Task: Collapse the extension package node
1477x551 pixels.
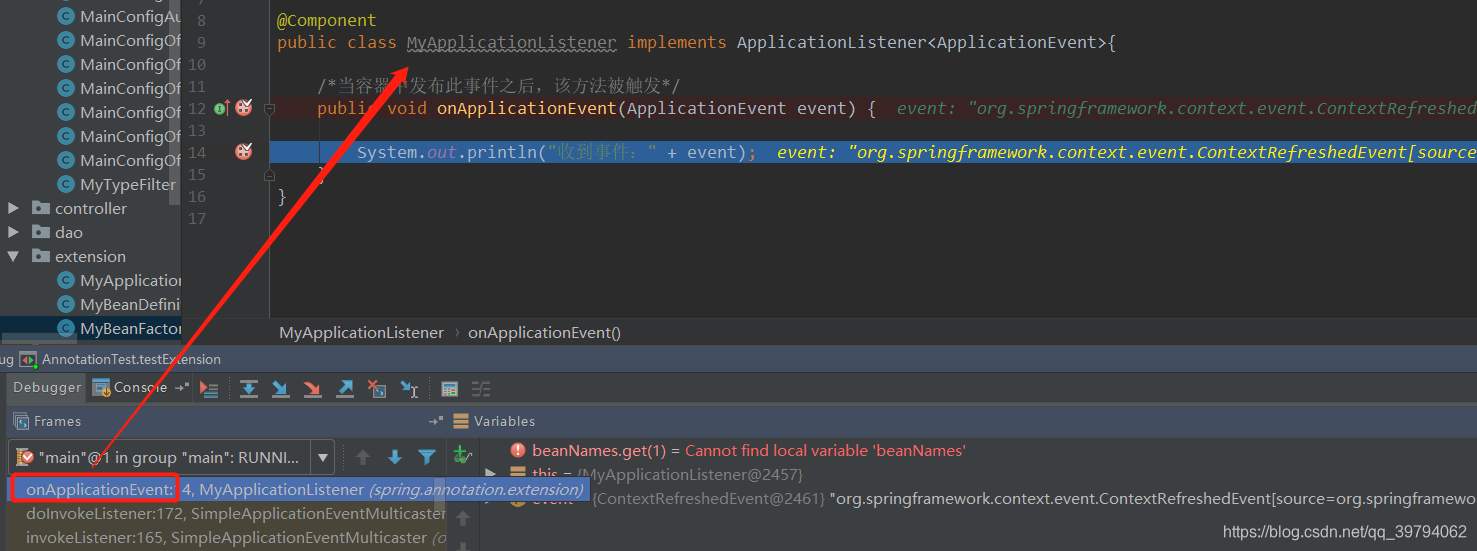Action: pos(13,256)
